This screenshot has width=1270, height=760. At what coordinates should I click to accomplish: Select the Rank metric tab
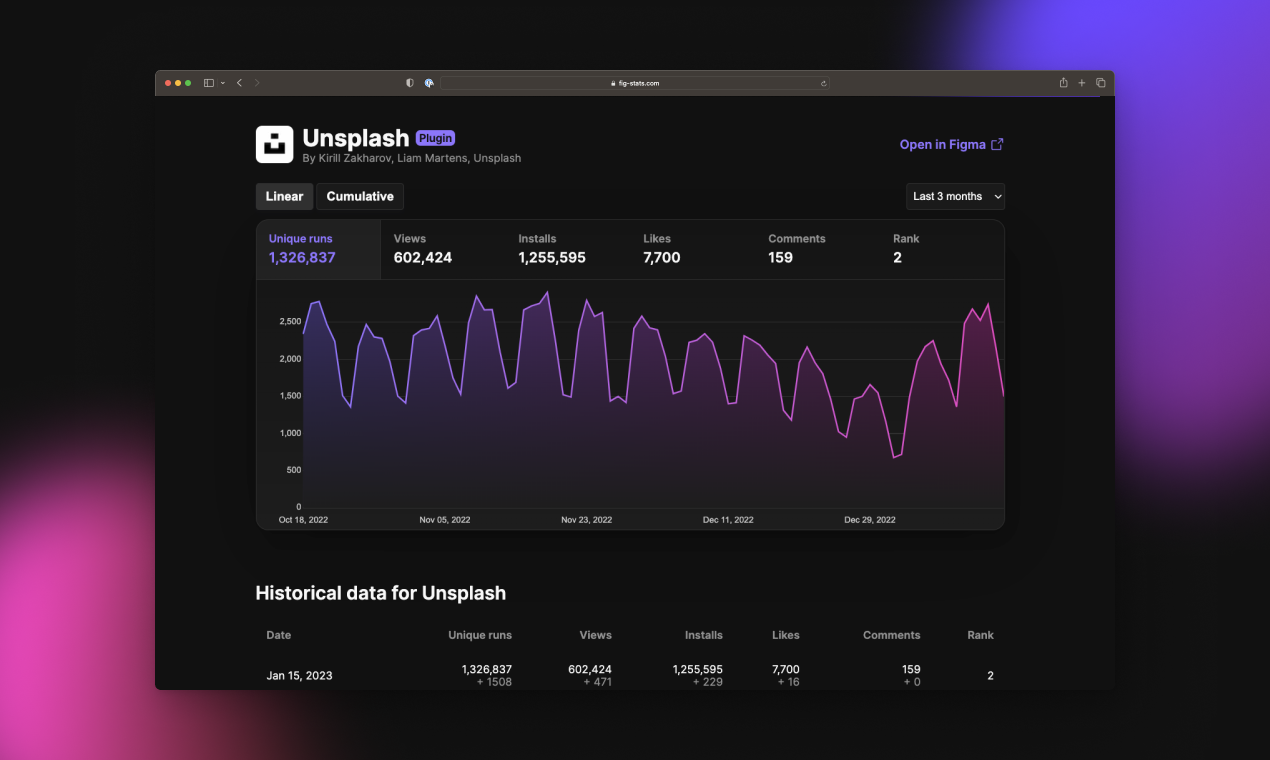point(942,249)
